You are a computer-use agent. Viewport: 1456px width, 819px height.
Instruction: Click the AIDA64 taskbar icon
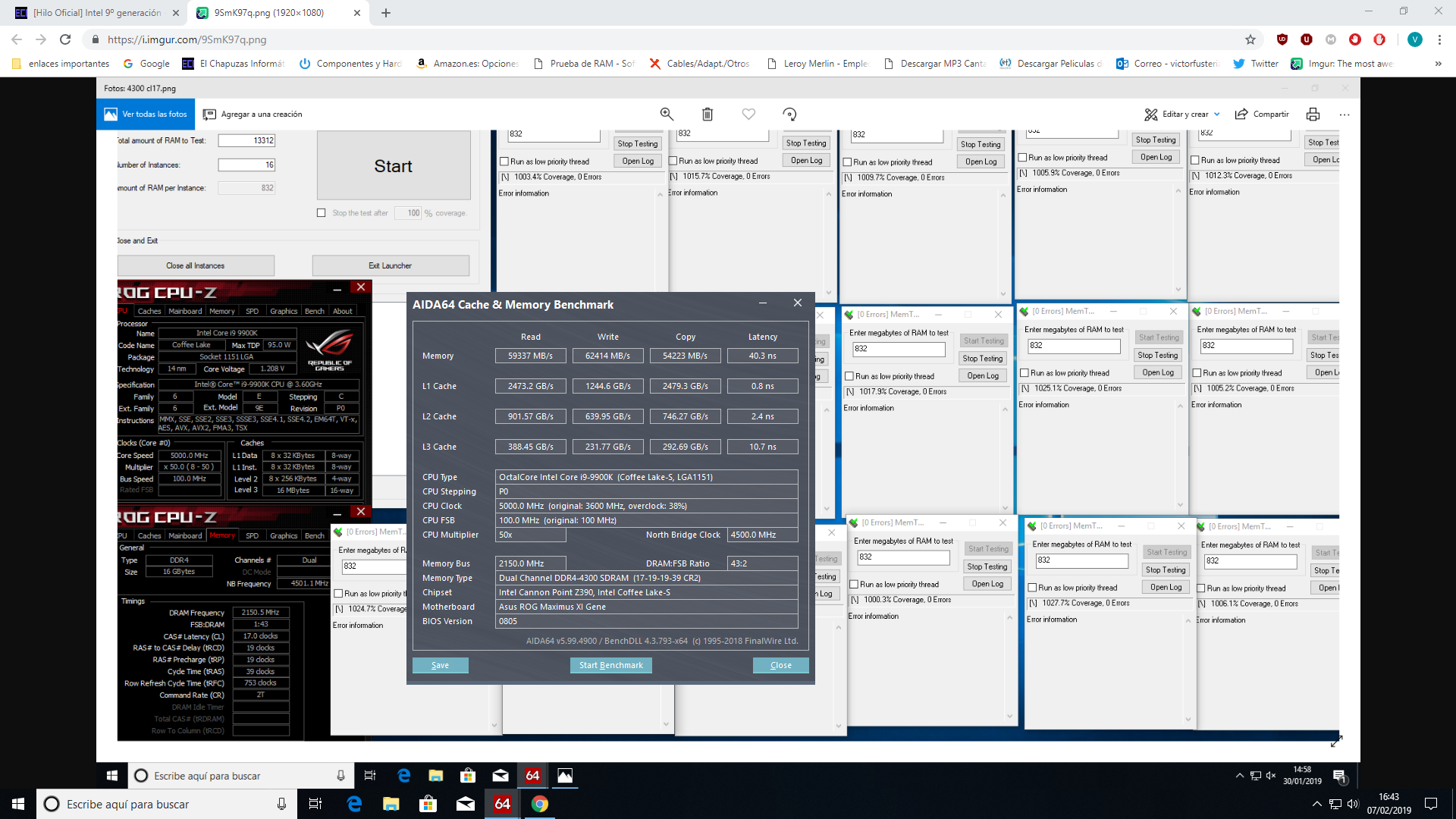[502, 804]
